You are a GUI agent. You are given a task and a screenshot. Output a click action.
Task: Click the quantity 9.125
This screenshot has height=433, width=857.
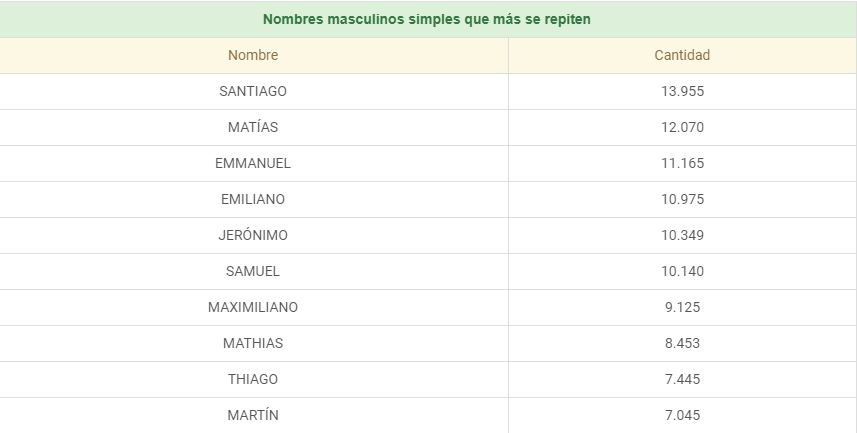pos(682,307)
